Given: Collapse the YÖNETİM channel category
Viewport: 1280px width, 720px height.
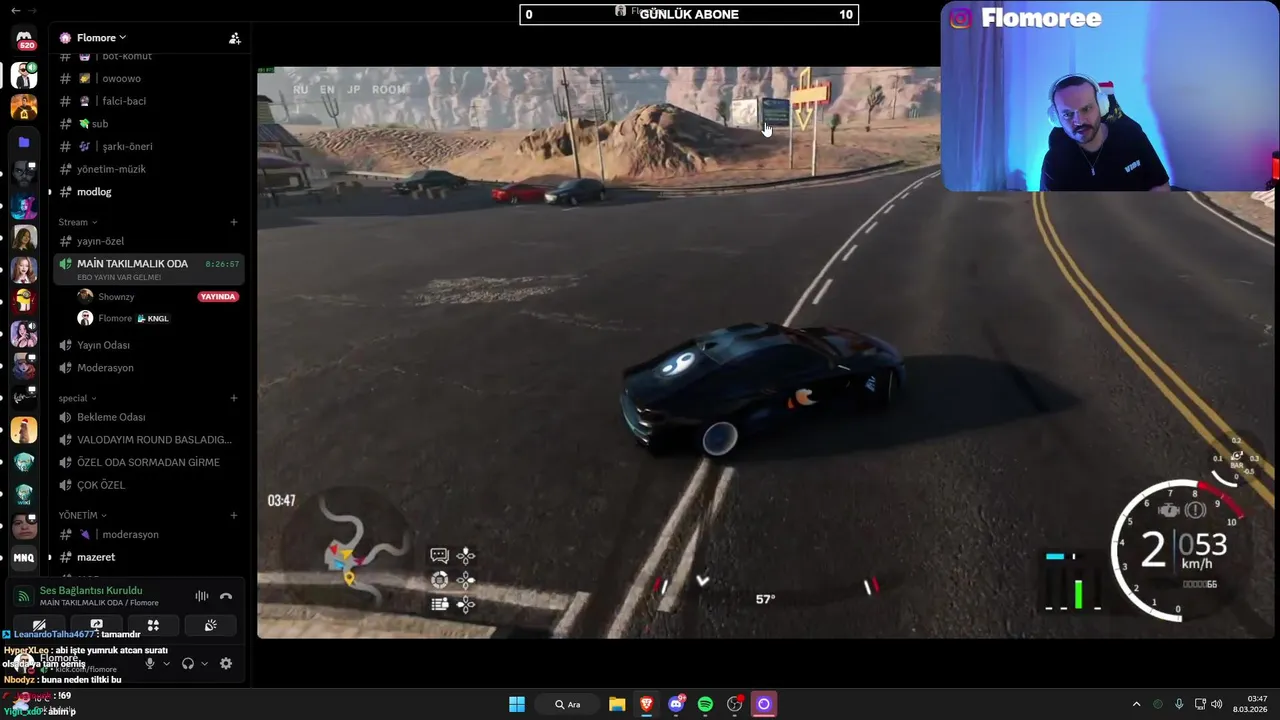Looking at the screenshot, I should pyautogui.click(x=82, y=515).
